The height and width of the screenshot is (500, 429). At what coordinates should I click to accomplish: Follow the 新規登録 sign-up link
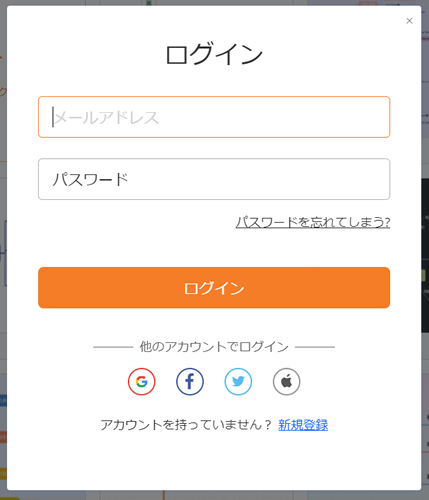303,425
